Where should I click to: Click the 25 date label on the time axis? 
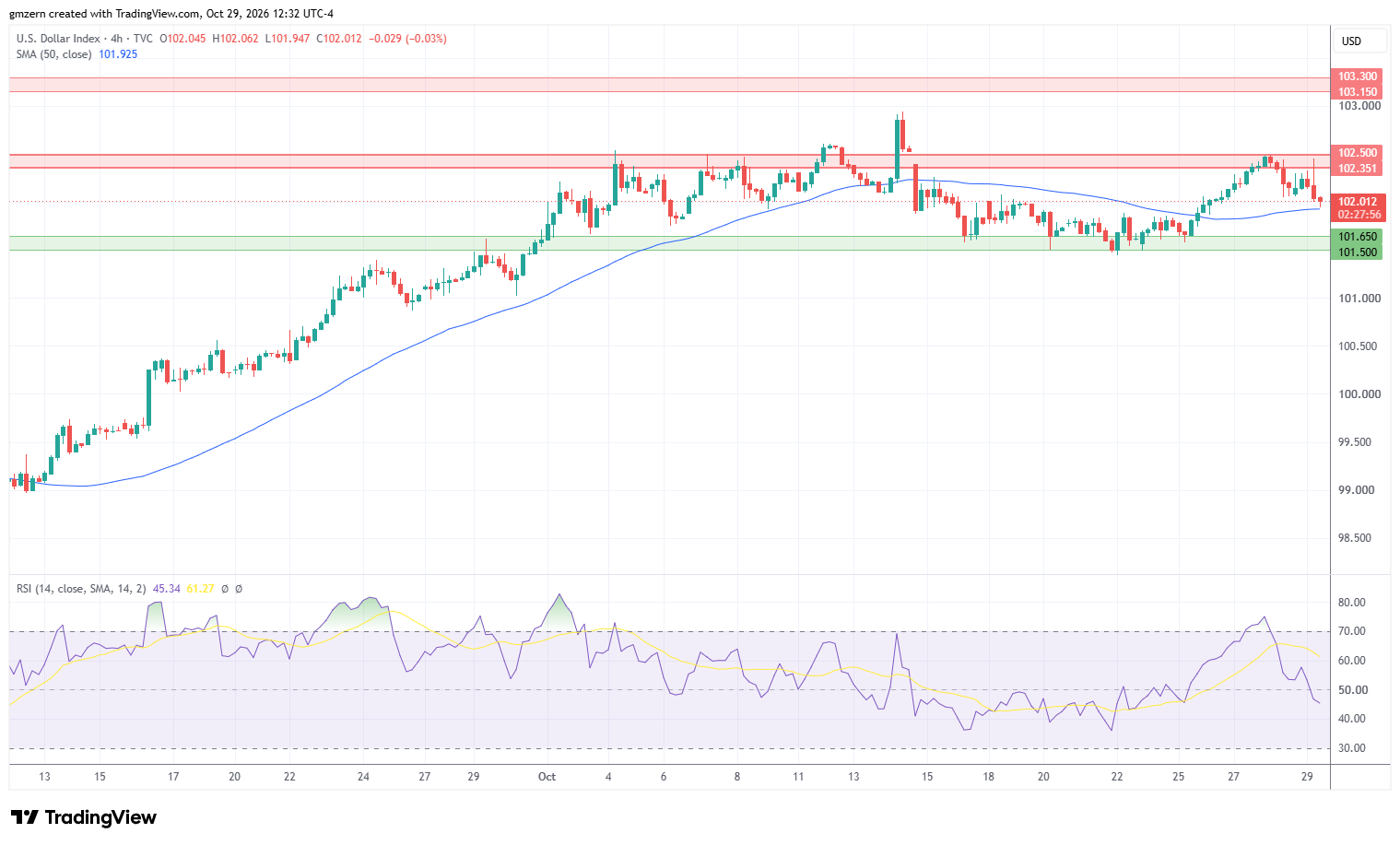pos(1179,777)
